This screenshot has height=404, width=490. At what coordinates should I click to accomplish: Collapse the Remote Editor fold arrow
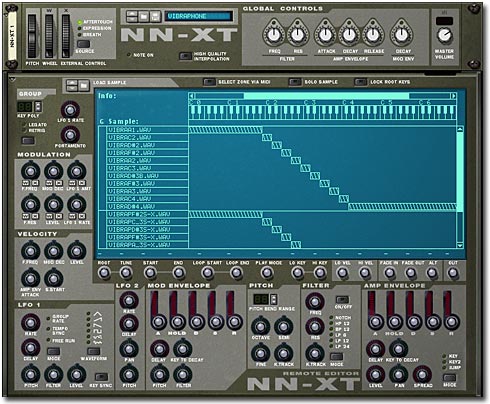point(12,80)
